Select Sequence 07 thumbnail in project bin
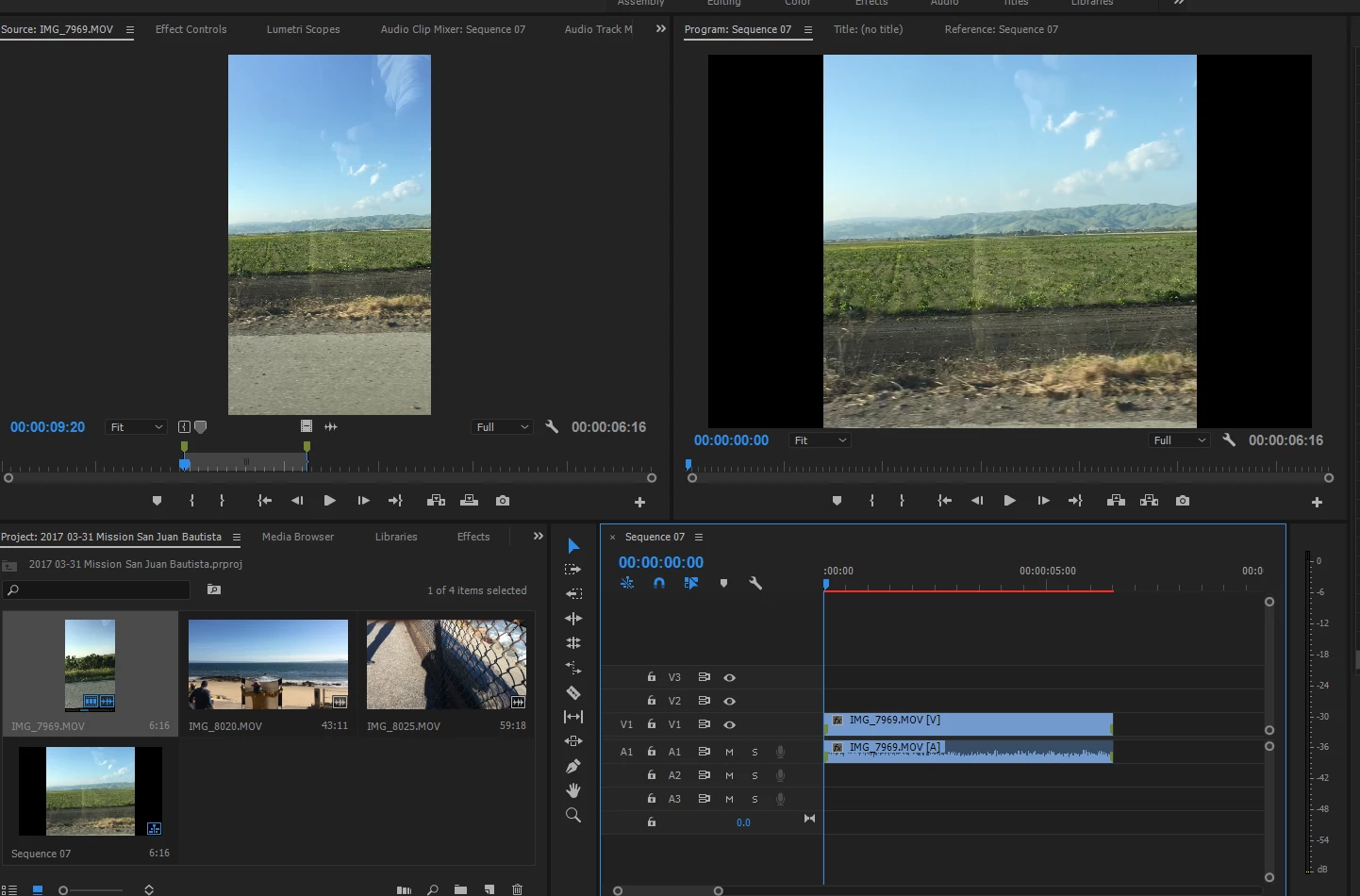 pyautogui.click(x=91, y=791)
